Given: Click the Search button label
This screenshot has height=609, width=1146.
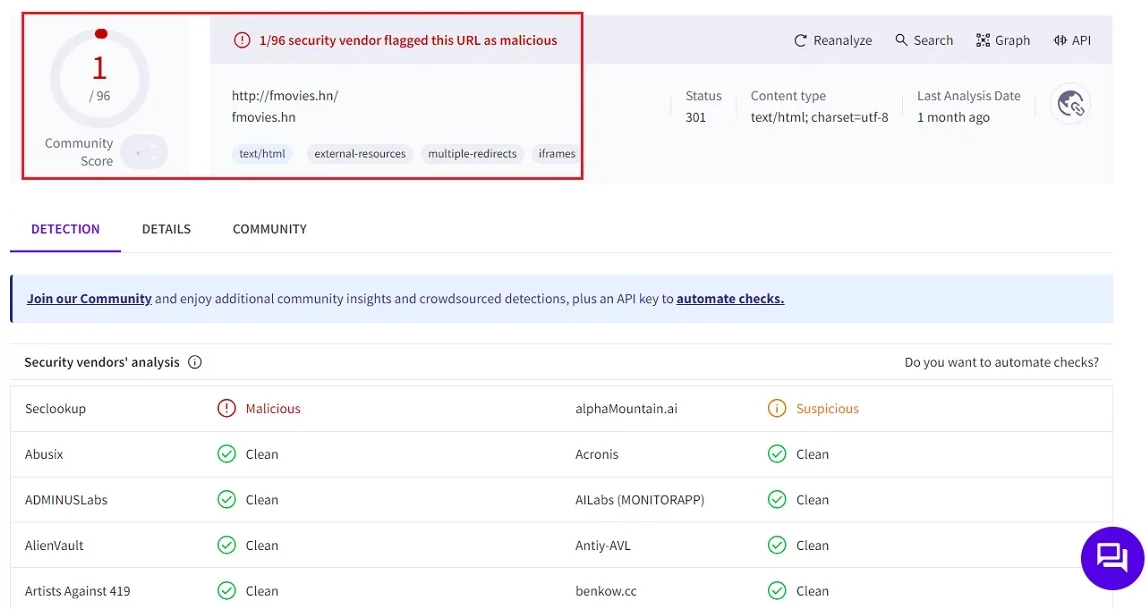Looking at the screenshot, I should click(x=933, y=40).
